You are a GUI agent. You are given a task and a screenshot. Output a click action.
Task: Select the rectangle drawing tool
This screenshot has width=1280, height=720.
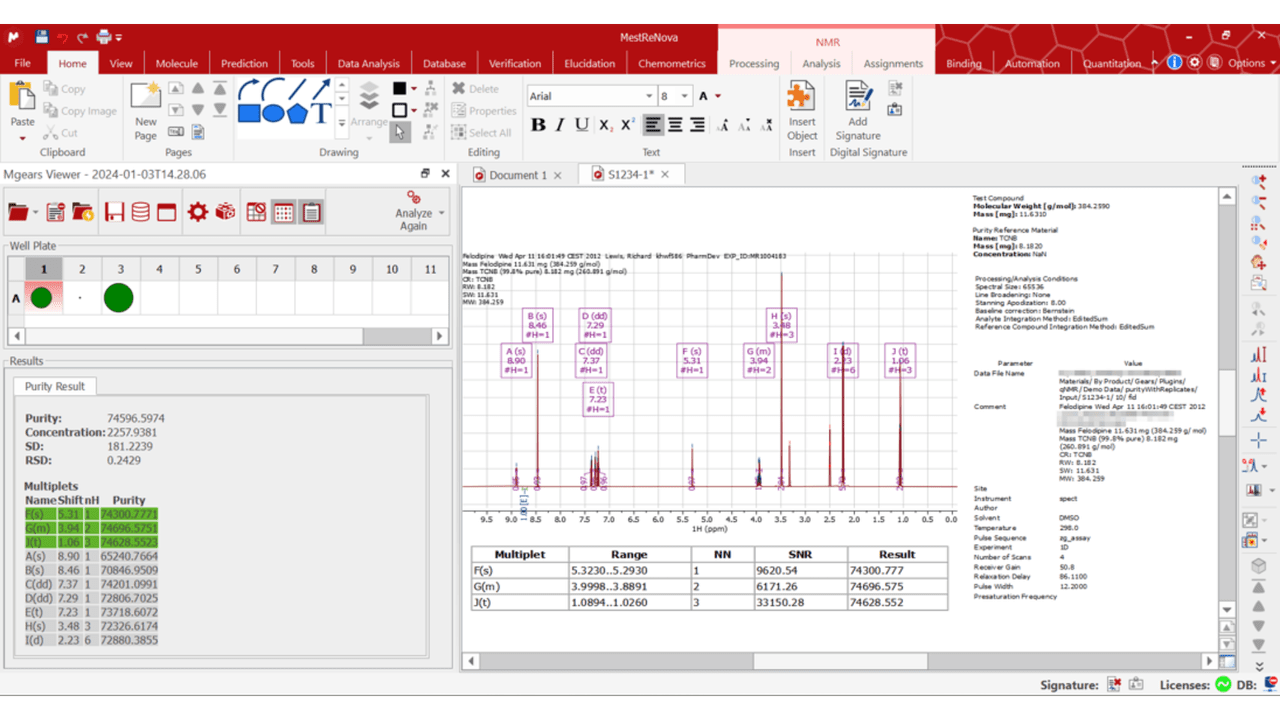click(x=250, y=112)
